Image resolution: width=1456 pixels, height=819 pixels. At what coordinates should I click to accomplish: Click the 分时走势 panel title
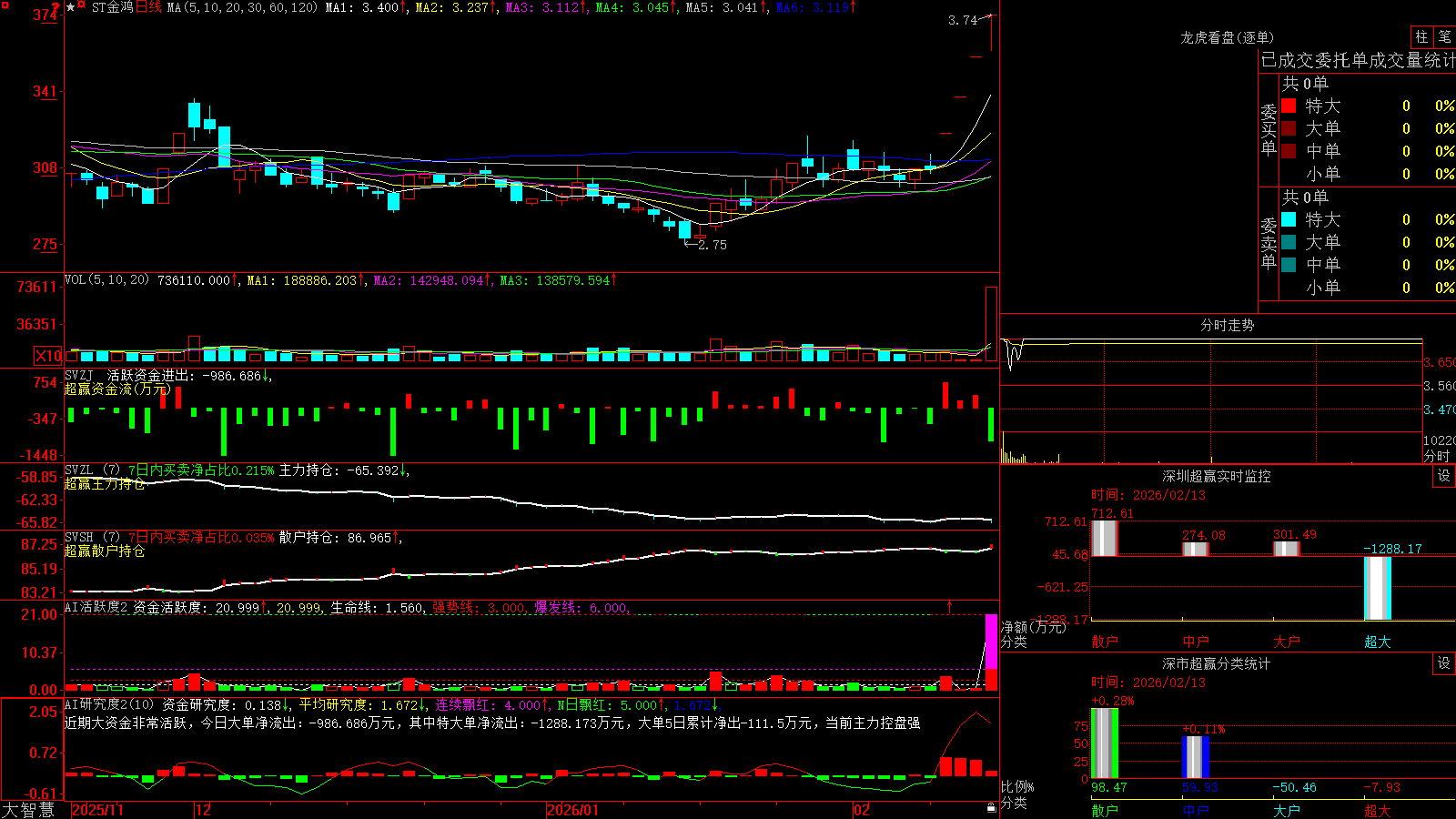1228,325
